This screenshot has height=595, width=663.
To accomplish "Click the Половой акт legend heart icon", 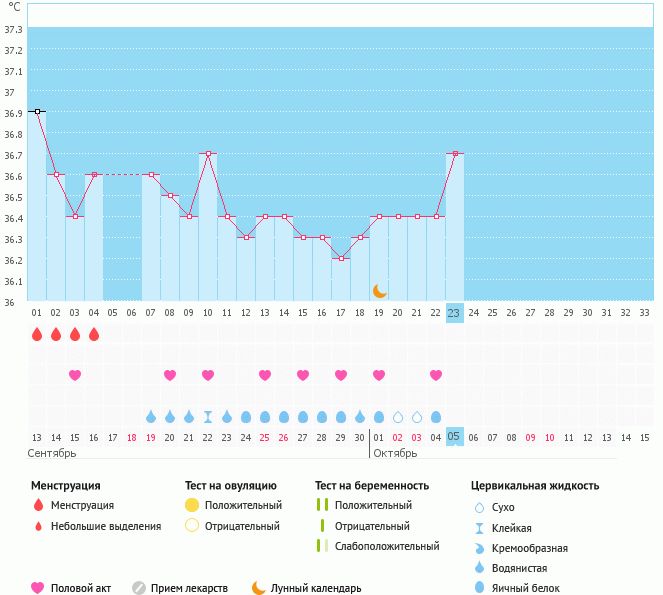I will click(38, 587).
